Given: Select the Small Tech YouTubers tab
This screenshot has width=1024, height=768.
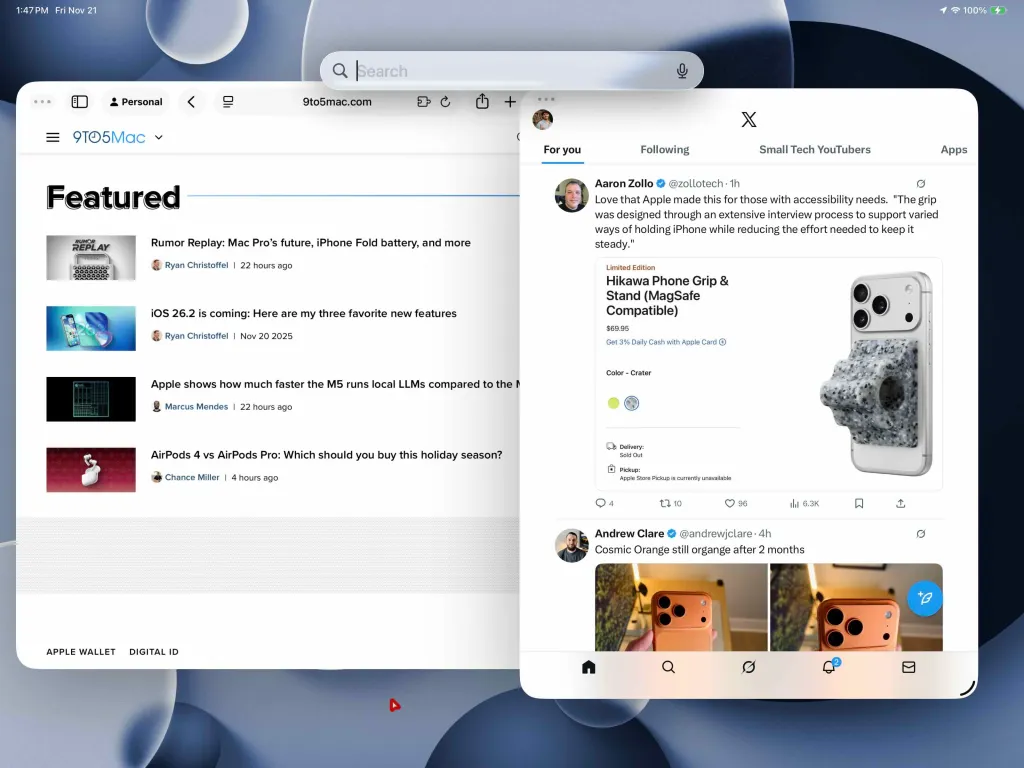Looking at the screenshot, I should coord(814,150).
